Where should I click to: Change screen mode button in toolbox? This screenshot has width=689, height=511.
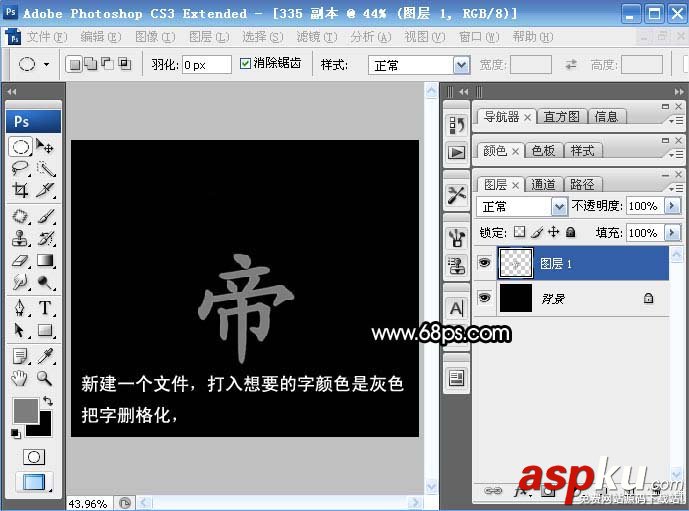pos(34,482)
